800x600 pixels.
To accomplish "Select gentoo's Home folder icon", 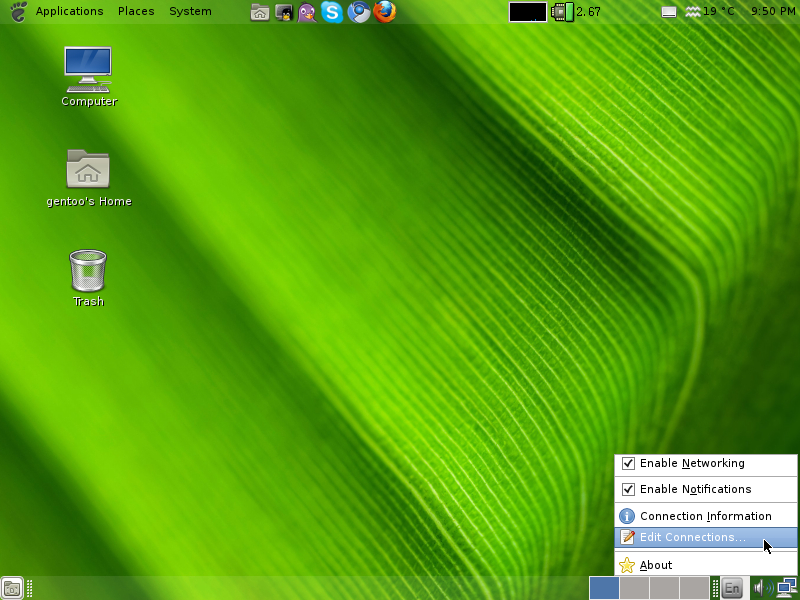I will pos(88,170).
